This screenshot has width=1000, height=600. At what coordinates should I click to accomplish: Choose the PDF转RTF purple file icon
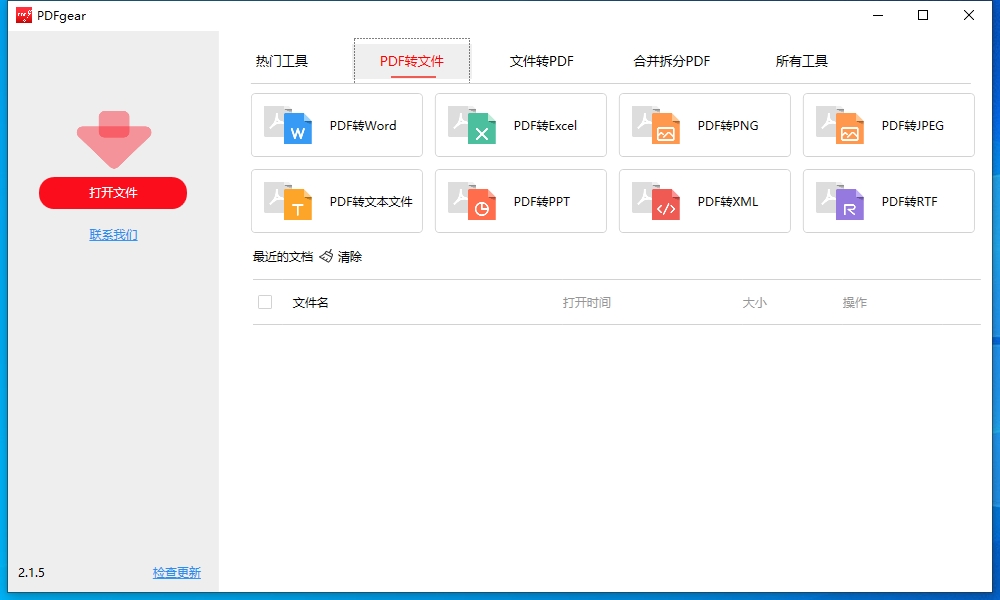click(840, 201)
